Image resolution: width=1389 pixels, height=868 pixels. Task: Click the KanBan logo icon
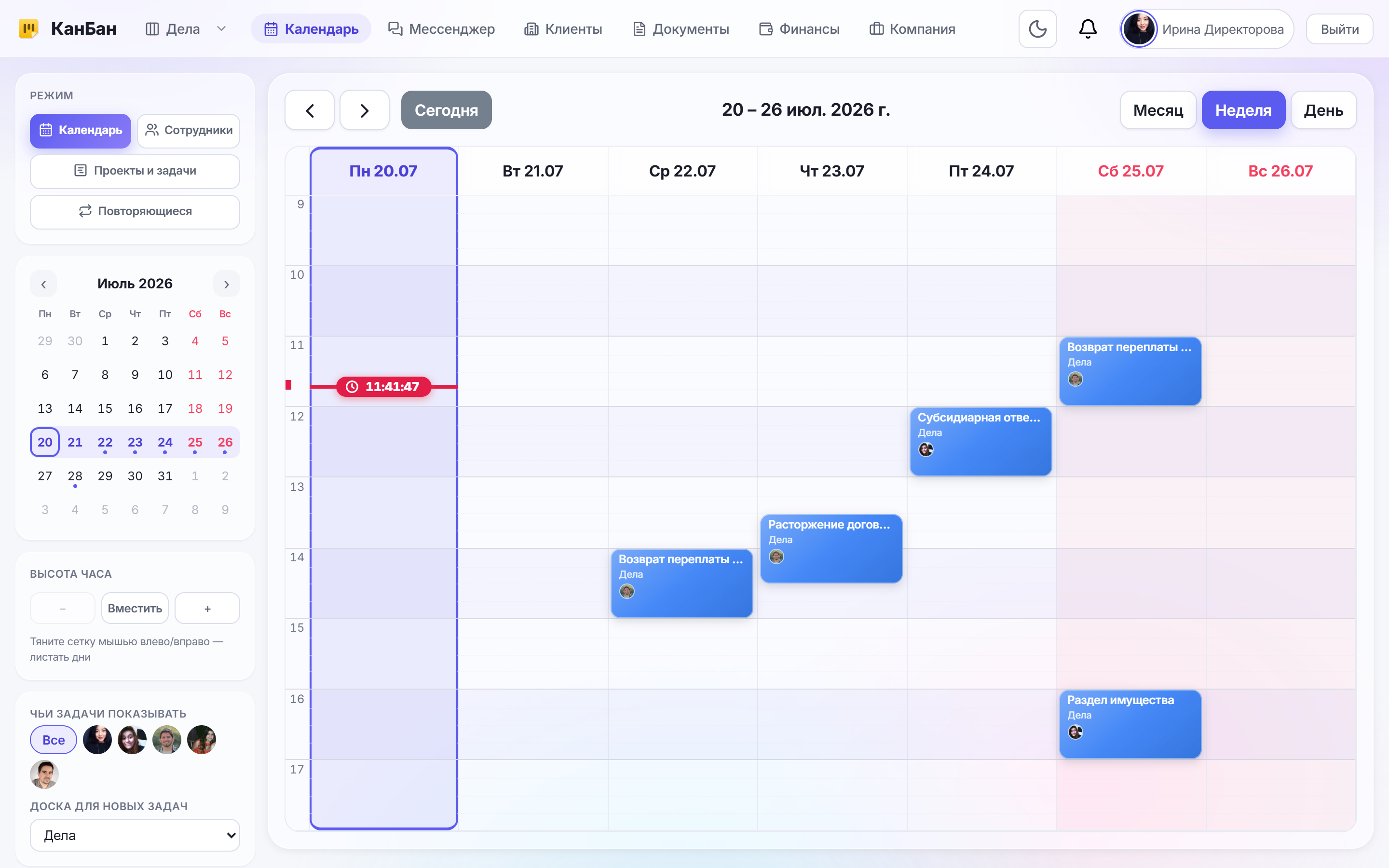point(29,29)
